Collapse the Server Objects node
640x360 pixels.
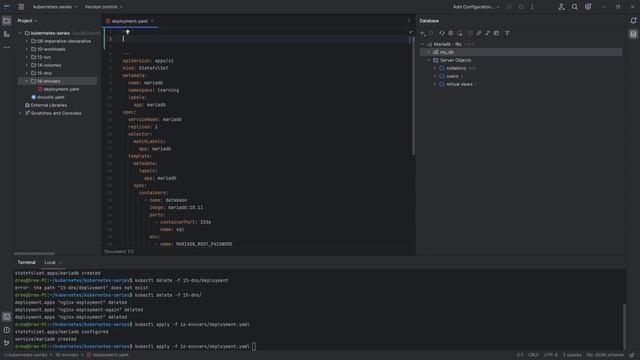tap(429, 60)
